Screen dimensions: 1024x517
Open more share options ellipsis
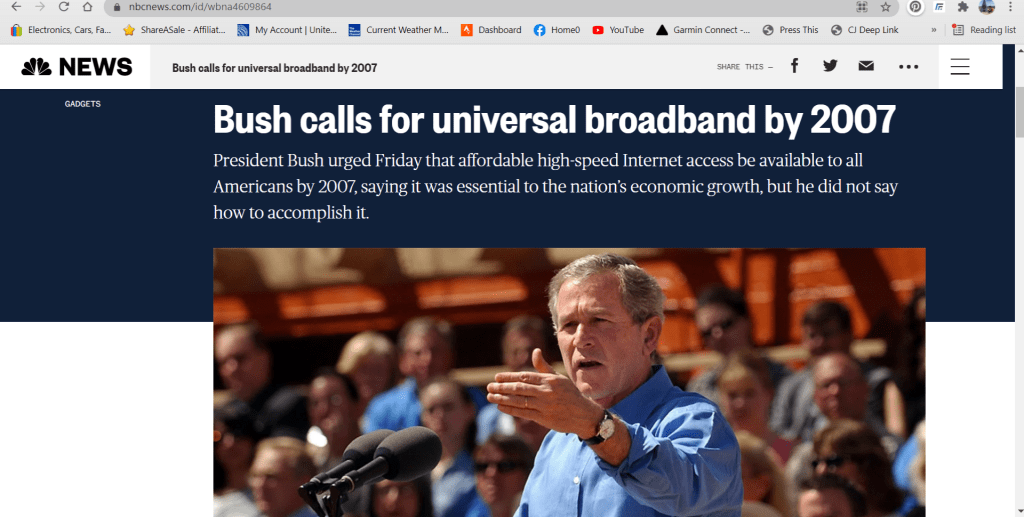click(x=908, y=67)
